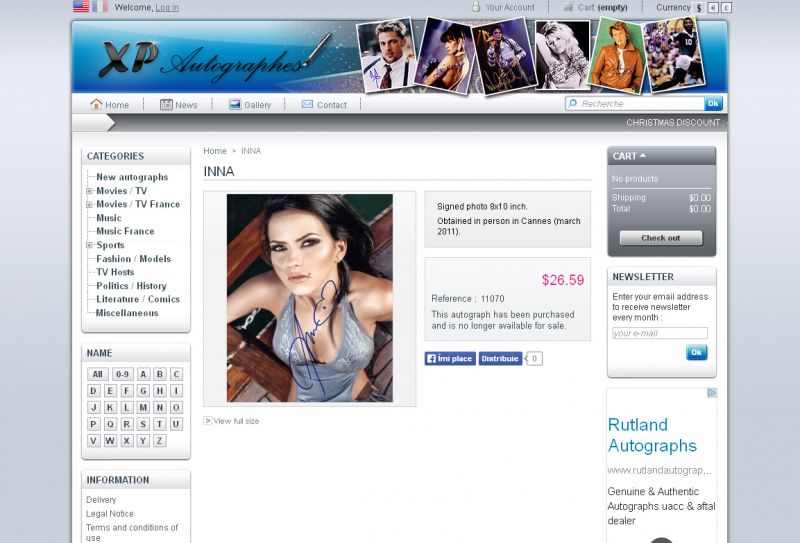Select euro currency symbol
Viewport: 800px width, 543px height.
713,7
